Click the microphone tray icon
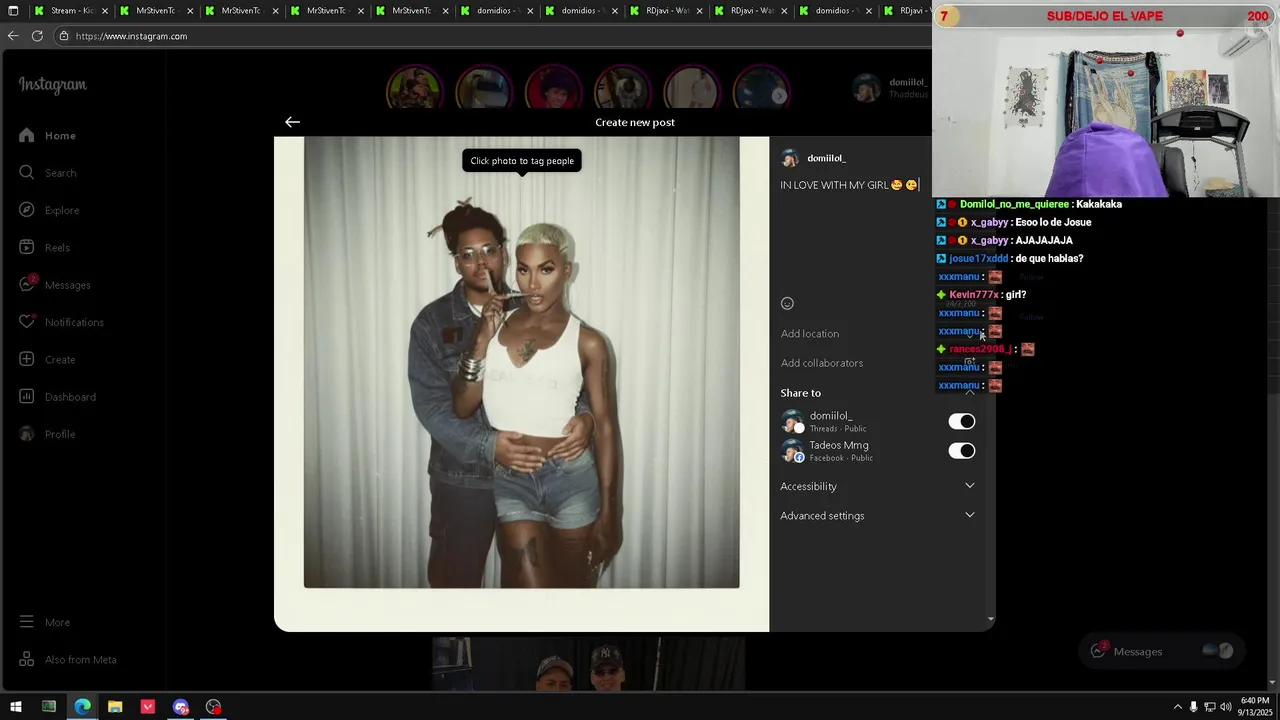Viewport: 1280px width, 720px height. click(x=1193, y=707)
